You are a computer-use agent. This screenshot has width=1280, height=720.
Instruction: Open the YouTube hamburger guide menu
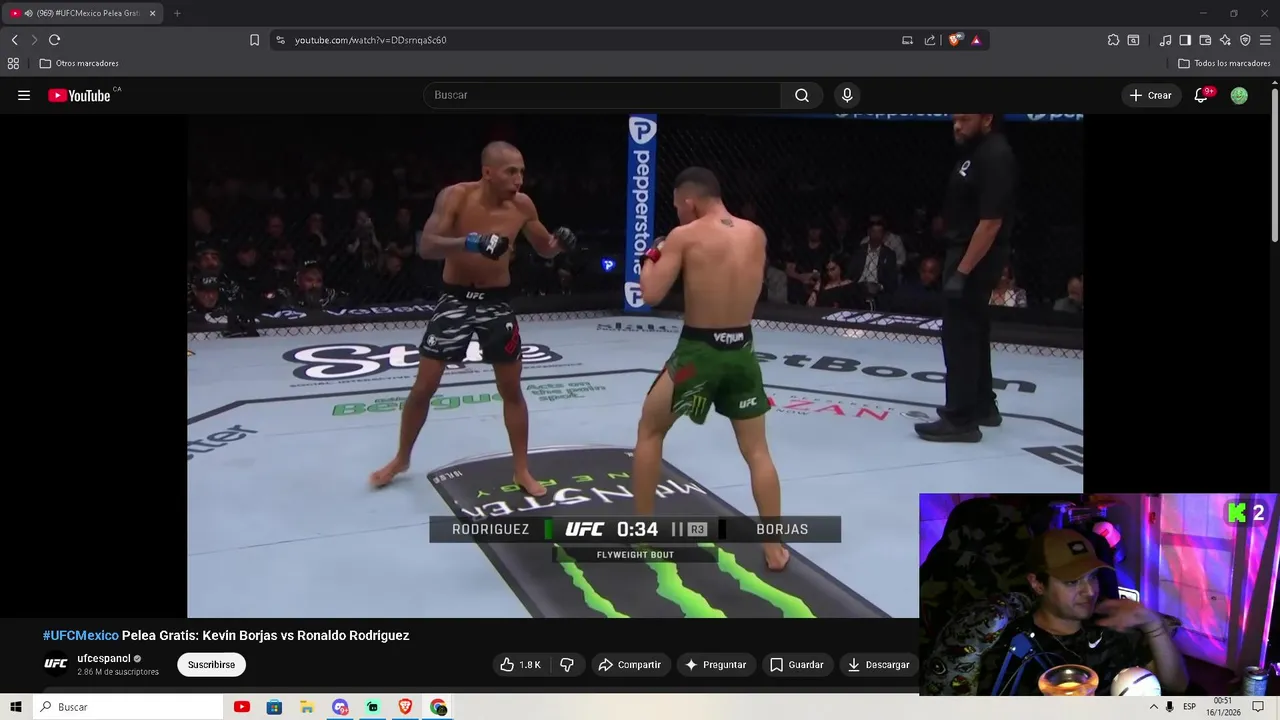(x=24, y=95)
